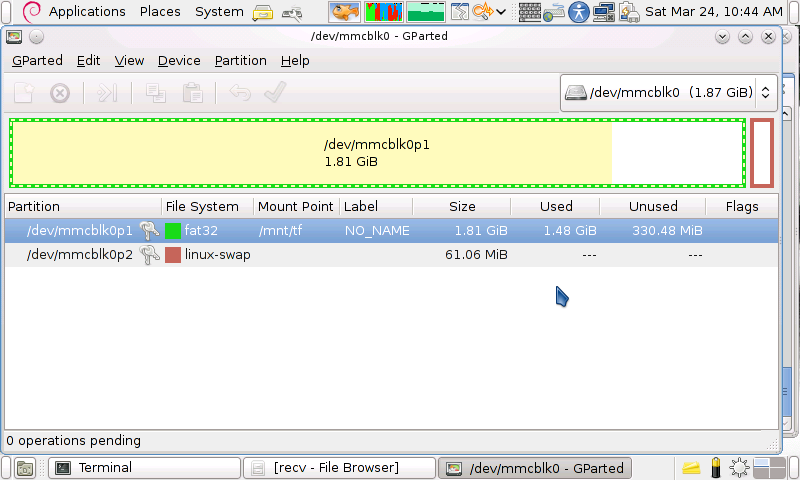
Task: Open the Applications menu in top panel
Action: click(87, 11)
